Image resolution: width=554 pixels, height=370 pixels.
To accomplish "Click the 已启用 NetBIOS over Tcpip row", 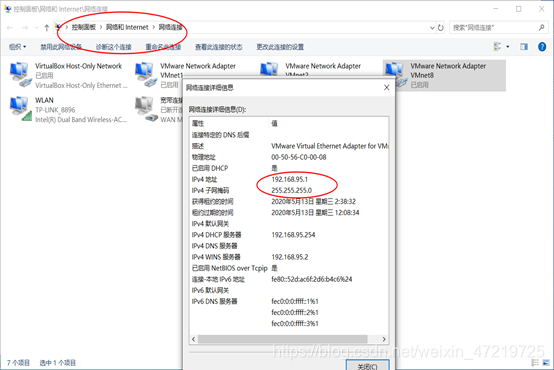I will [x=289, y=268].
